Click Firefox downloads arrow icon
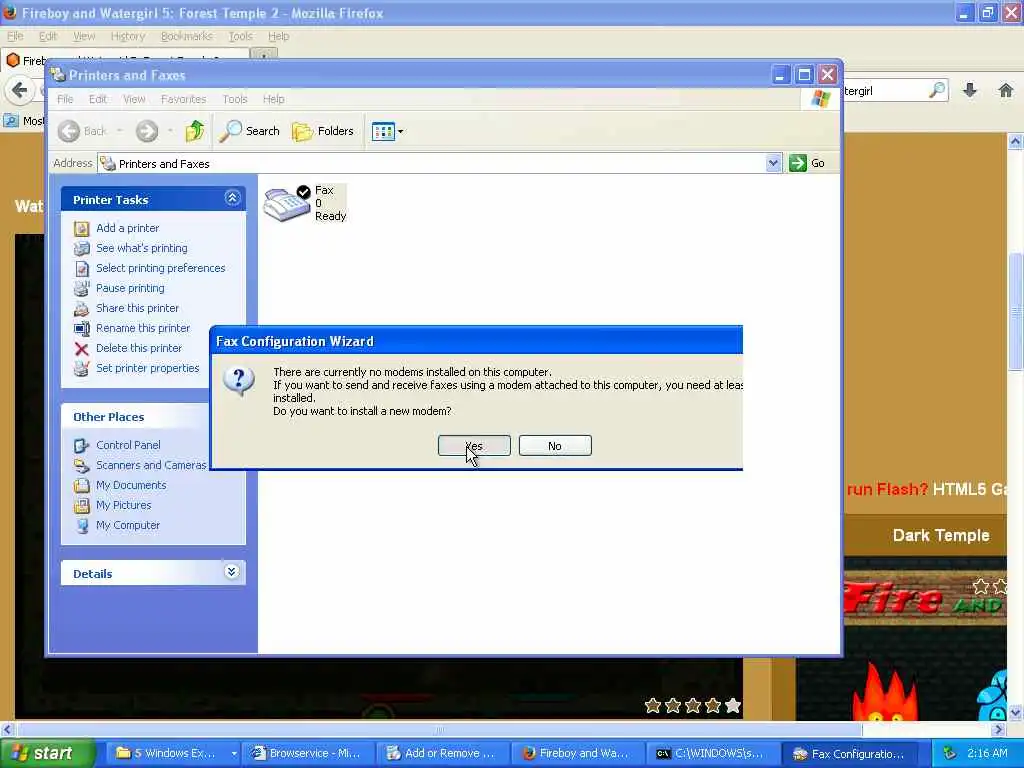 970,90
